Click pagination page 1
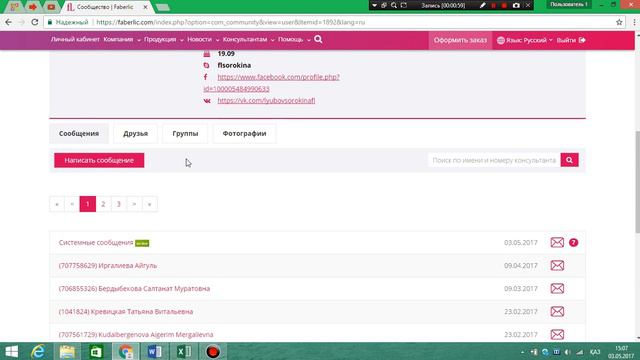Image resolution: width=640 pixels, height=360 pixels. (x=88, y=204)
